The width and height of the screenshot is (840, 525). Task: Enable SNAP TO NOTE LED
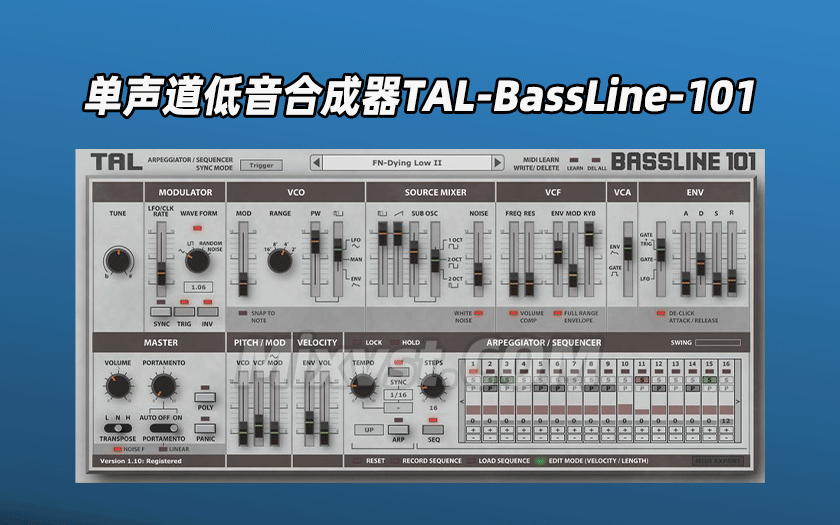point(243,313)
